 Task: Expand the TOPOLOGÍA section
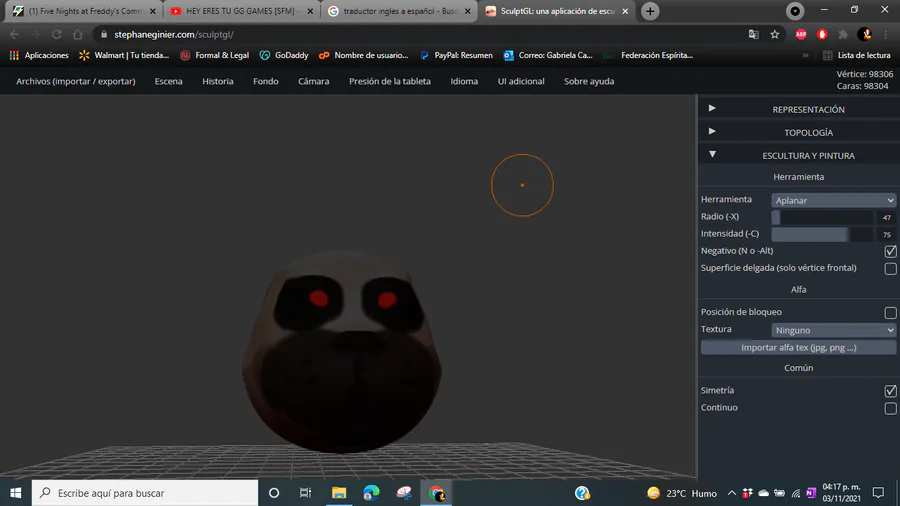pyautogui.click(x=799, y=132)
